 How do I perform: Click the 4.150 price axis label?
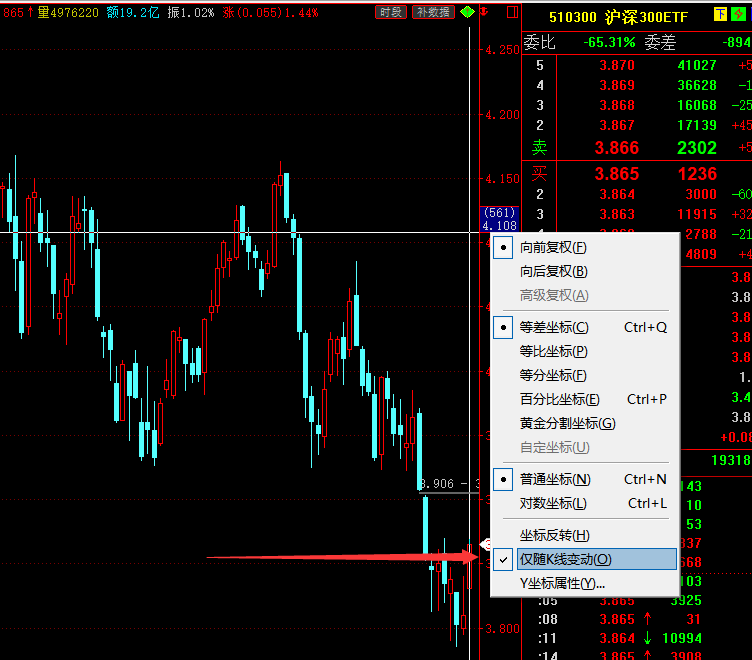[x=502, y=179]
